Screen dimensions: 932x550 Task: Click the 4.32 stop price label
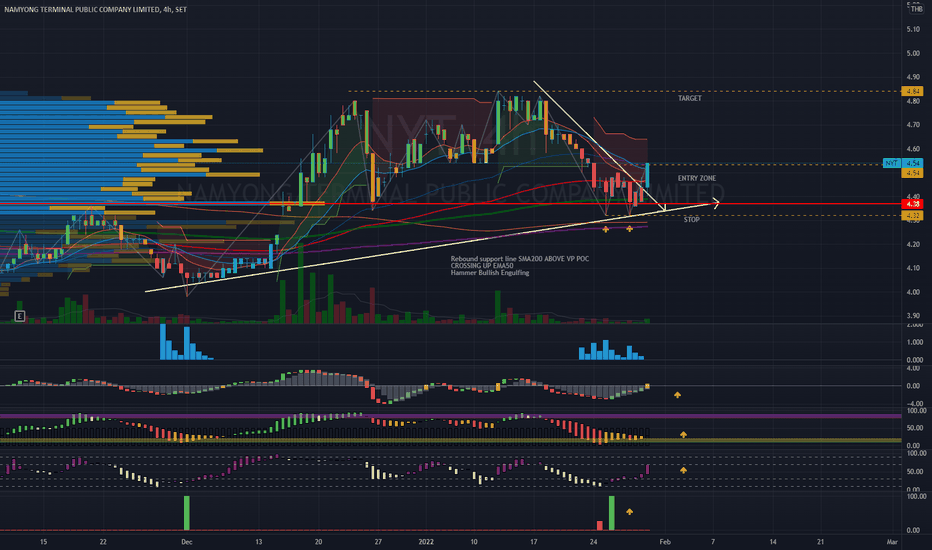pos(912,216)
